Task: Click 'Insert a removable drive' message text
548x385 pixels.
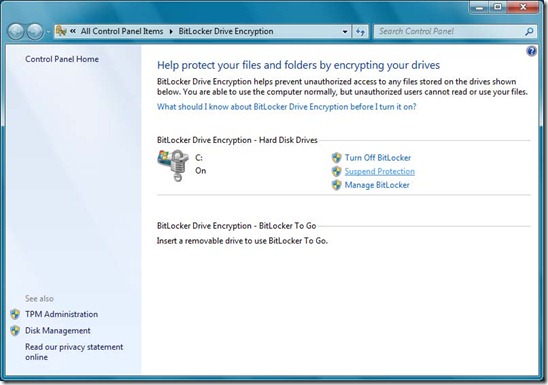Action: pos(242,241)
